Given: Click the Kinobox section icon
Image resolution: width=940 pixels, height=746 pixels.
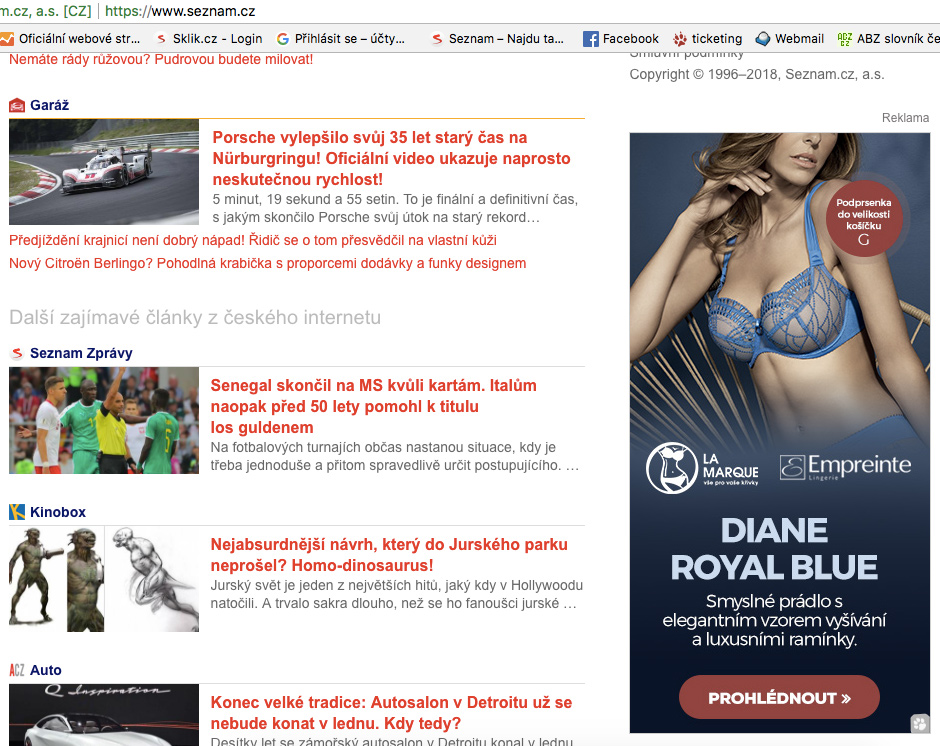Looking at the screenshot, I should 17,512.
